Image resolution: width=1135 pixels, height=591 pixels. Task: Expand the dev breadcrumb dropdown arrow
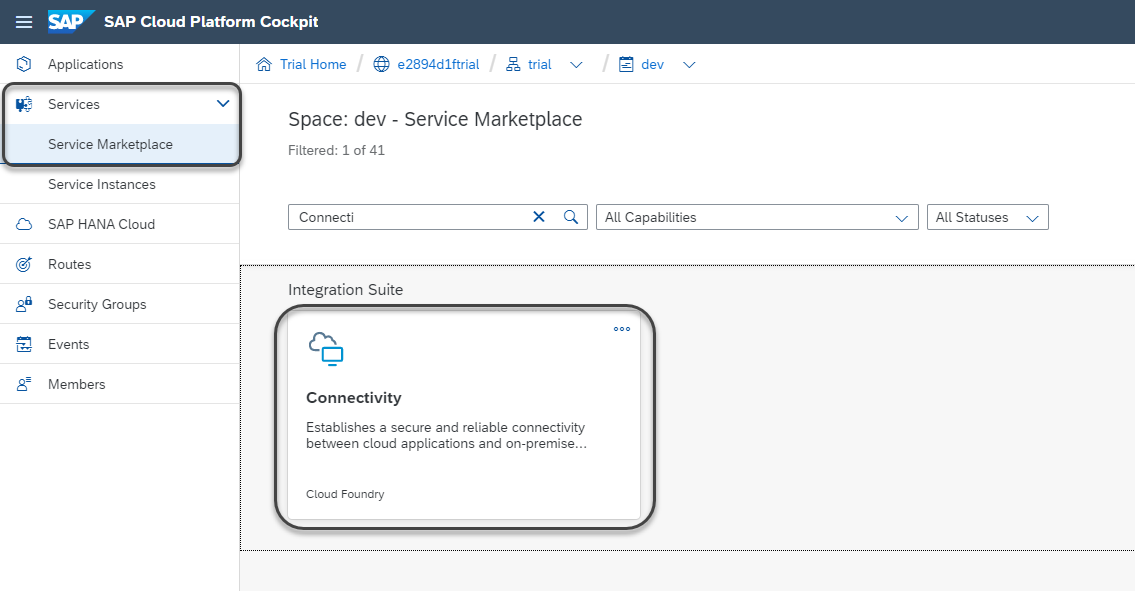[x=689, y=64]
